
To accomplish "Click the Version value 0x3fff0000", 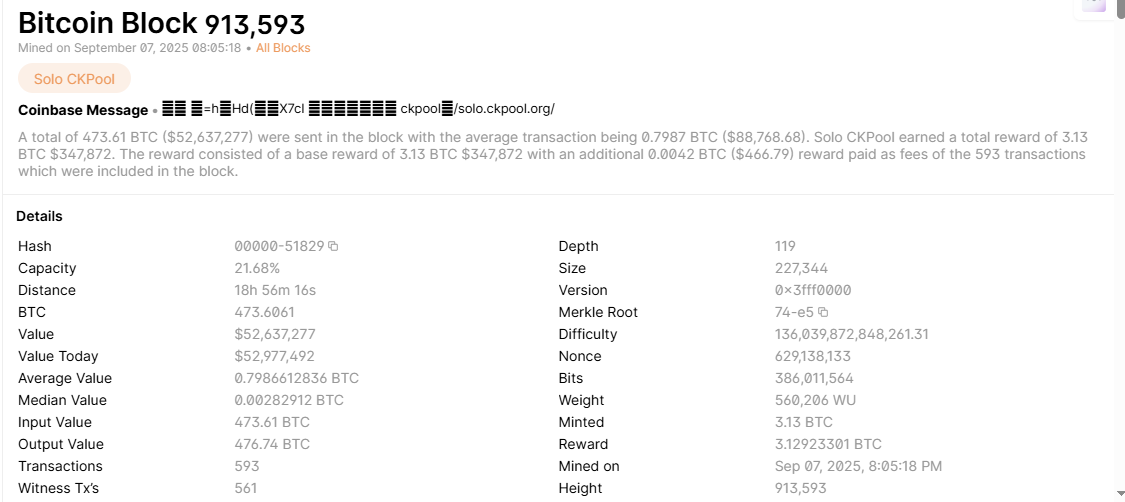I will [813, 290].
